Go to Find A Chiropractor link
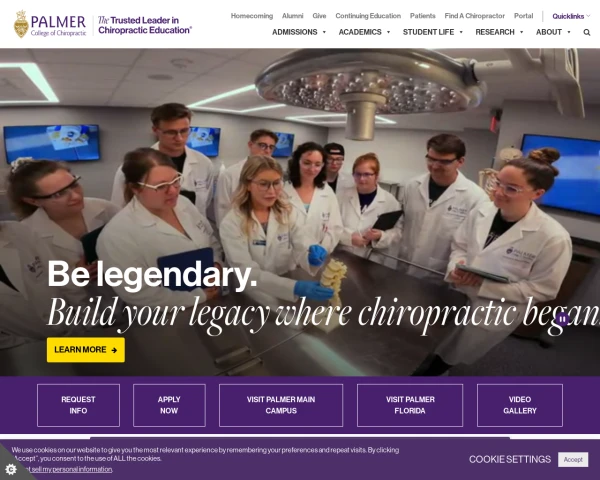Screen dimensions: 600x480 coord(474,16)
